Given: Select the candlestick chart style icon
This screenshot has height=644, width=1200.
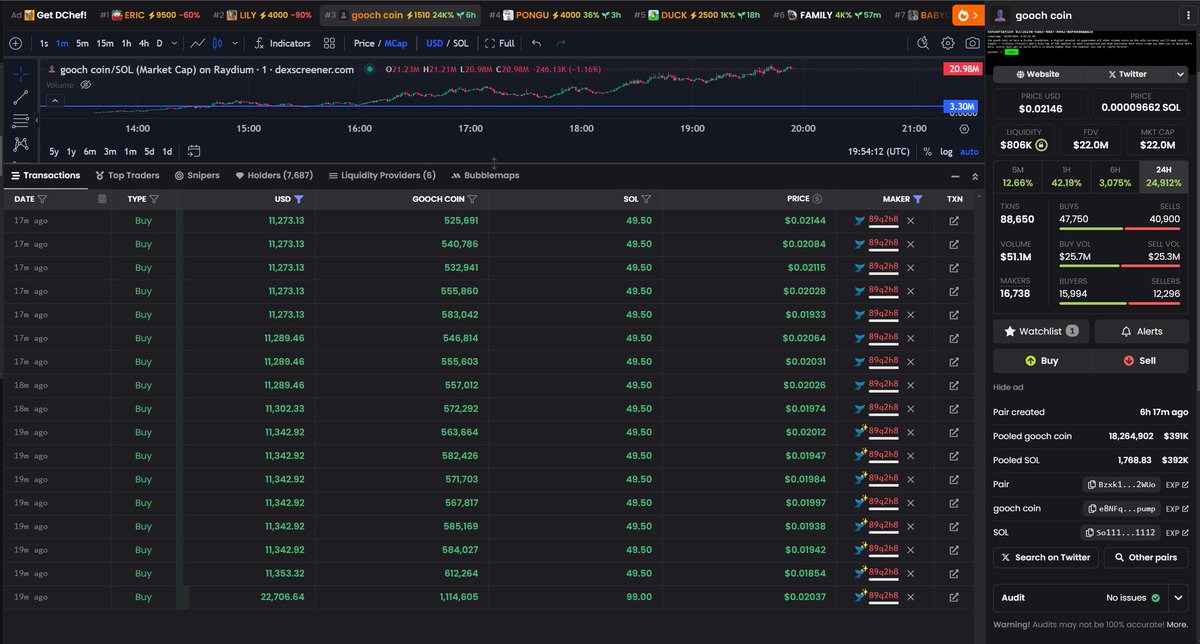Looking at the screenshot, I should [x=219, y=43].
